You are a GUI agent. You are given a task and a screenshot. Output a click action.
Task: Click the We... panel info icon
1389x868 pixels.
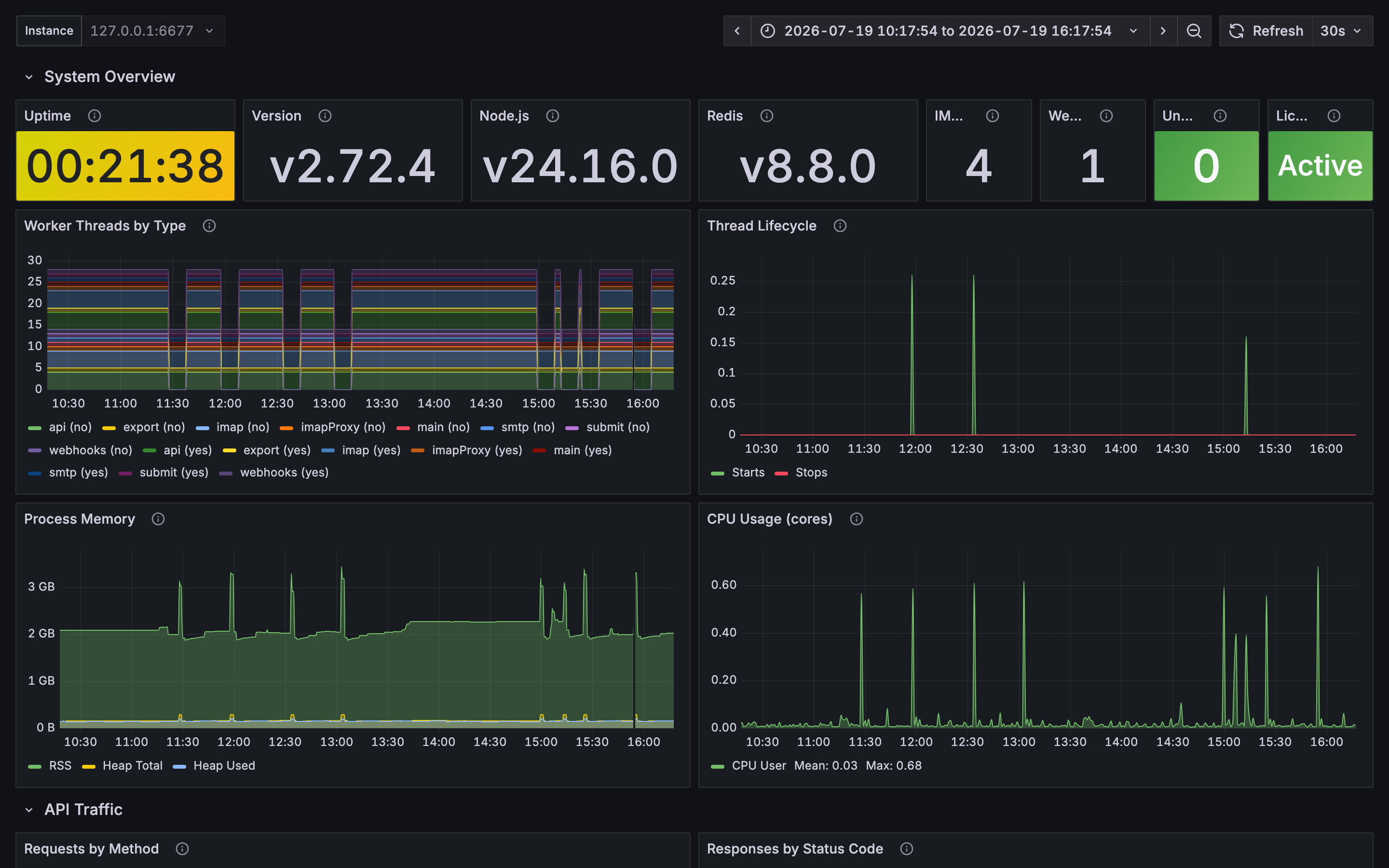pos(1106,116)
